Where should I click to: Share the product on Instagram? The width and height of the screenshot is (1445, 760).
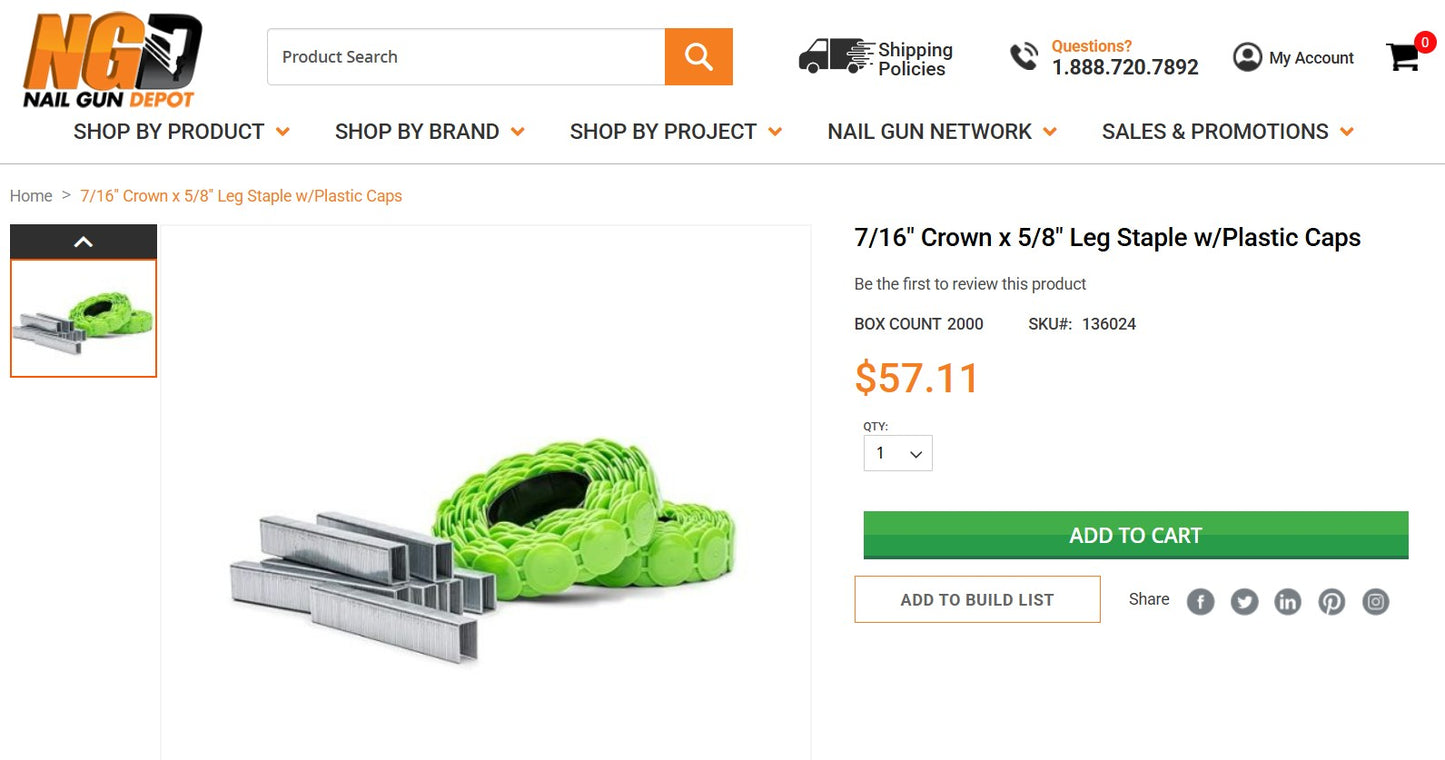(x=1375, y=601)
